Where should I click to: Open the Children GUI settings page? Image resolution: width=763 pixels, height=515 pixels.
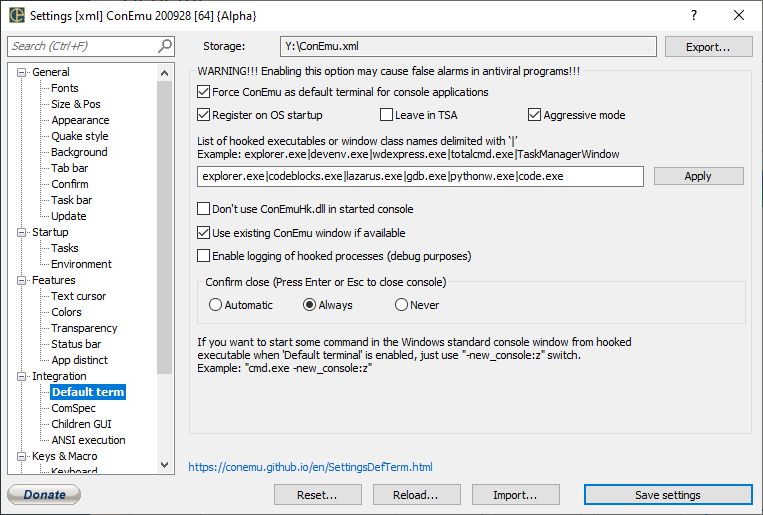[x=81, y=424]
